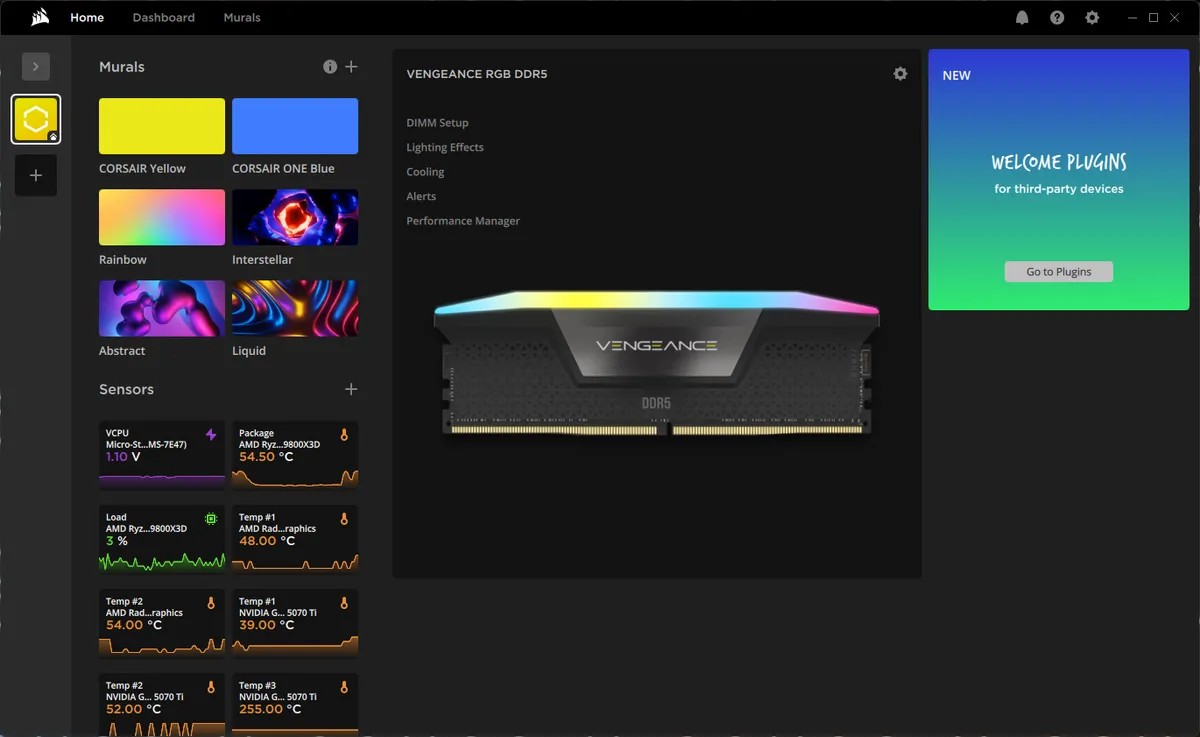
Task: Open the help question mark icon
Action: point(1057,17)
